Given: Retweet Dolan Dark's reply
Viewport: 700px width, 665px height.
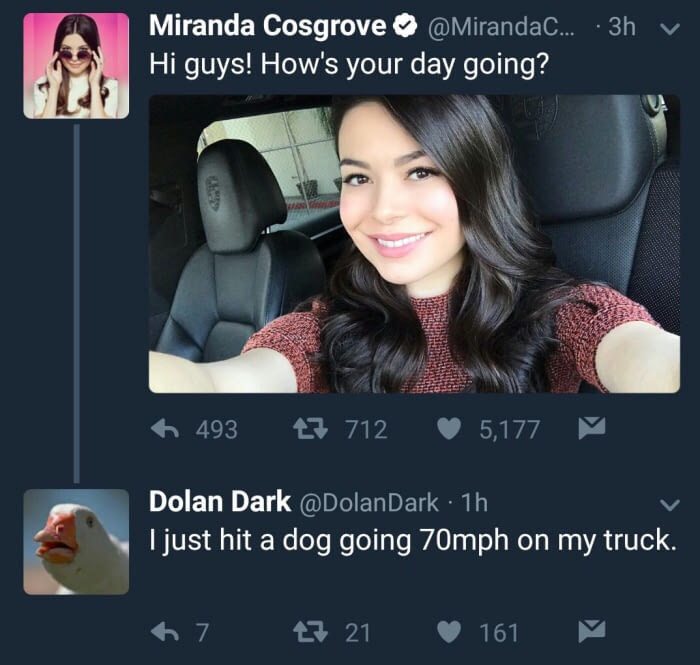Looking at the screenshot, I should pos(310,632).
